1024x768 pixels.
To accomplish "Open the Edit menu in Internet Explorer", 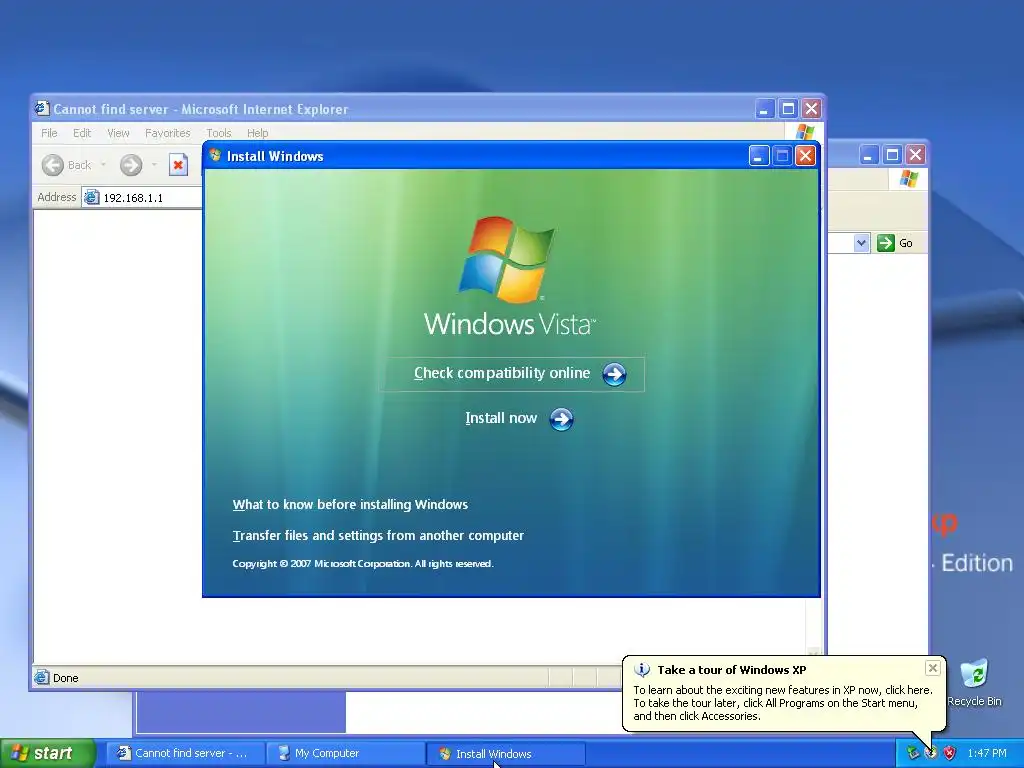I will point(82,133).
